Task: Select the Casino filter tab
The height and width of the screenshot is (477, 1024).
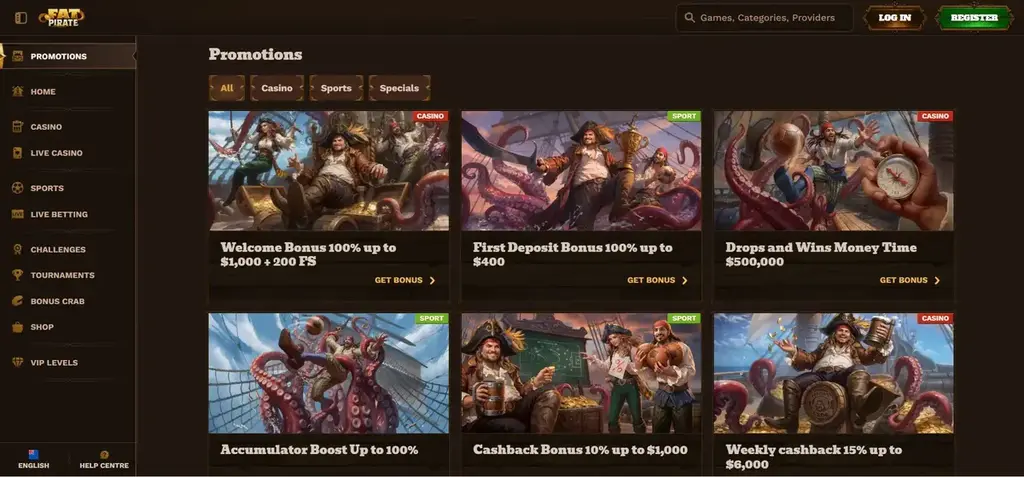Action: pos(277,88)
